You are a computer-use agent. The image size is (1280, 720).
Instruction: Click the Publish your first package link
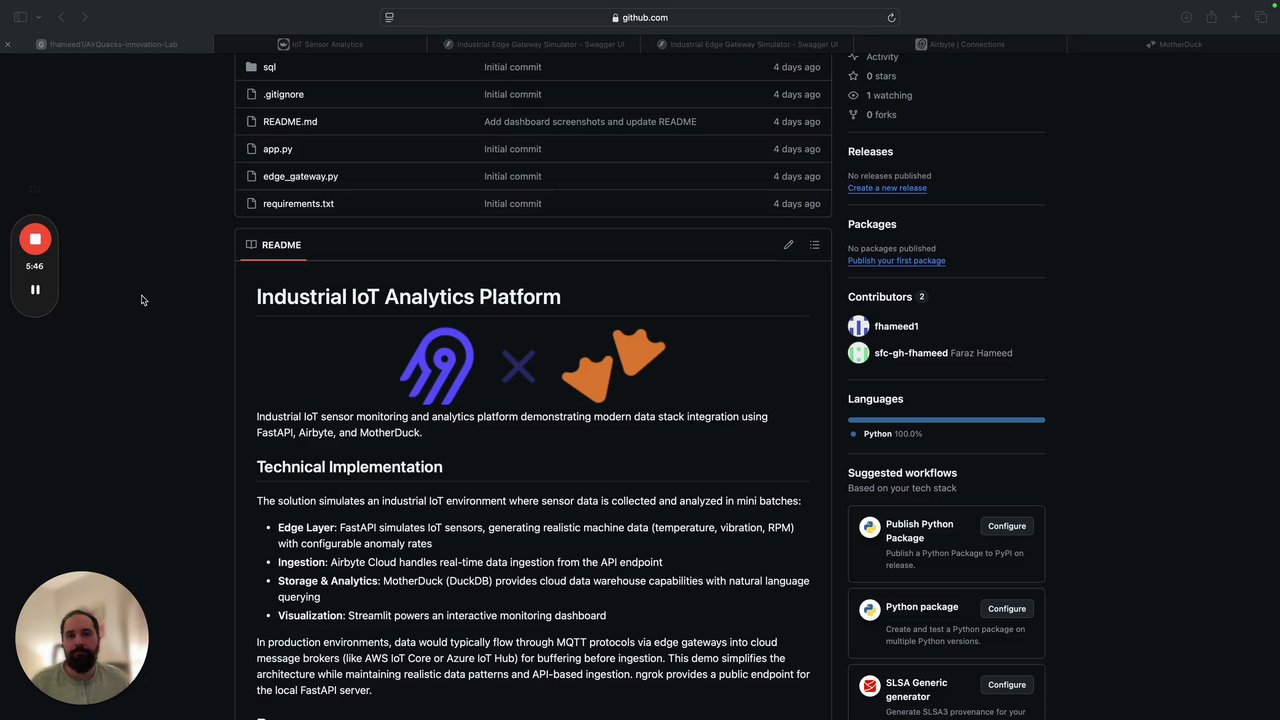[896, 261]
